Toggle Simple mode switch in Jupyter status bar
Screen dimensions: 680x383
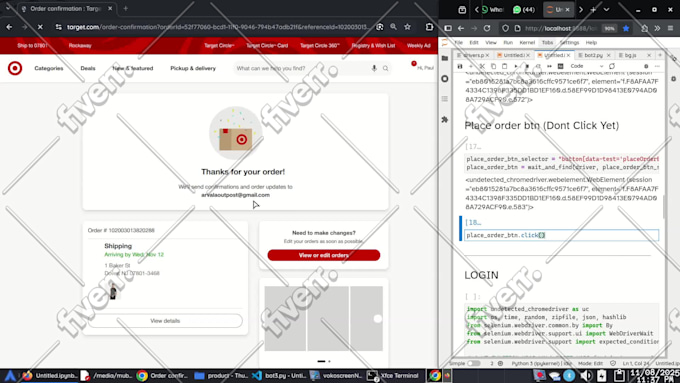(474, 363)
